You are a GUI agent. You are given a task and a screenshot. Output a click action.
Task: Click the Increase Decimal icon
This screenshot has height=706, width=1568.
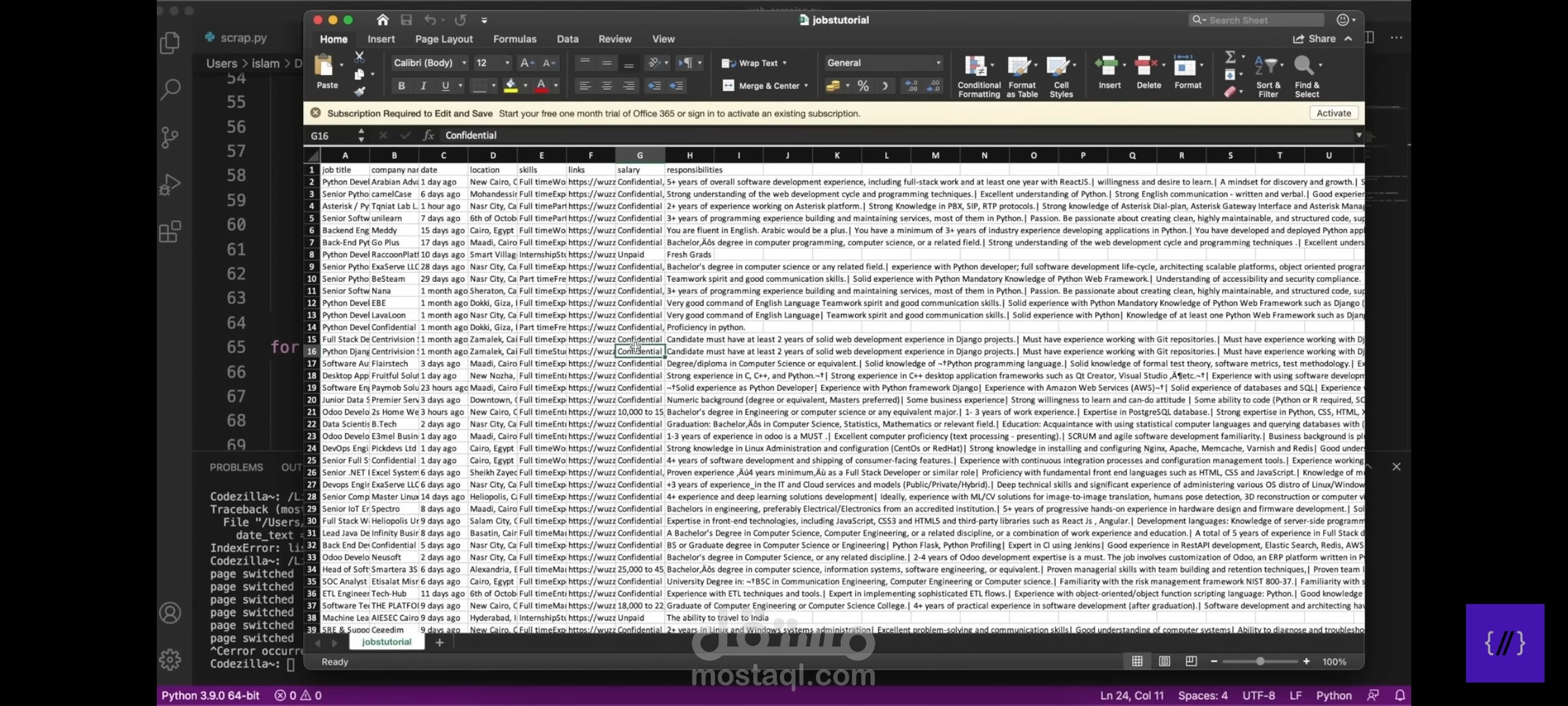[x=911, y=86]
